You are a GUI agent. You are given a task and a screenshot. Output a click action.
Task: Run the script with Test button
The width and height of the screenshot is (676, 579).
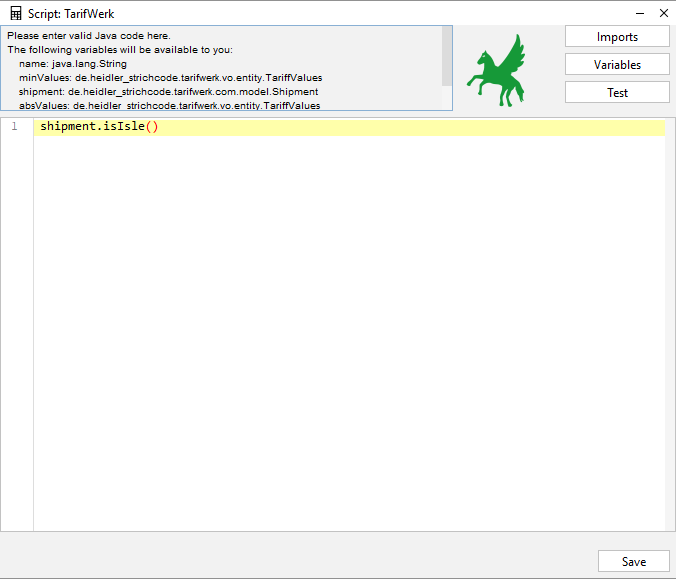click(x=617, y=92)
